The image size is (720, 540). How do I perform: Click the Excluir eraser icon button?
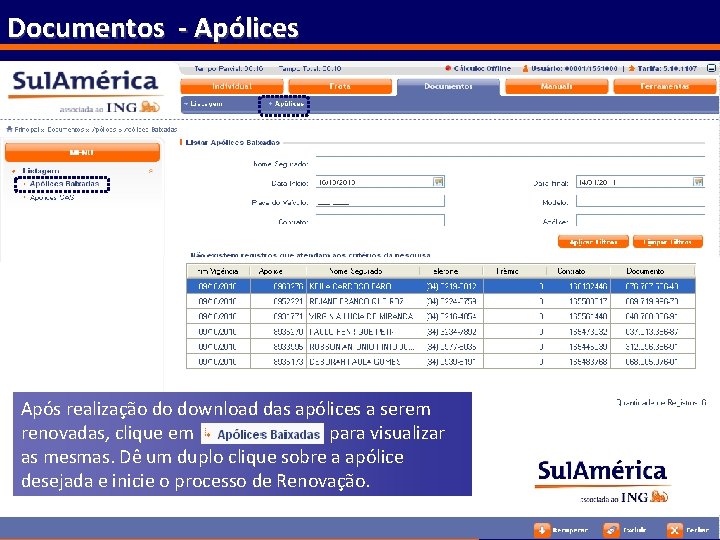(611, 530)
